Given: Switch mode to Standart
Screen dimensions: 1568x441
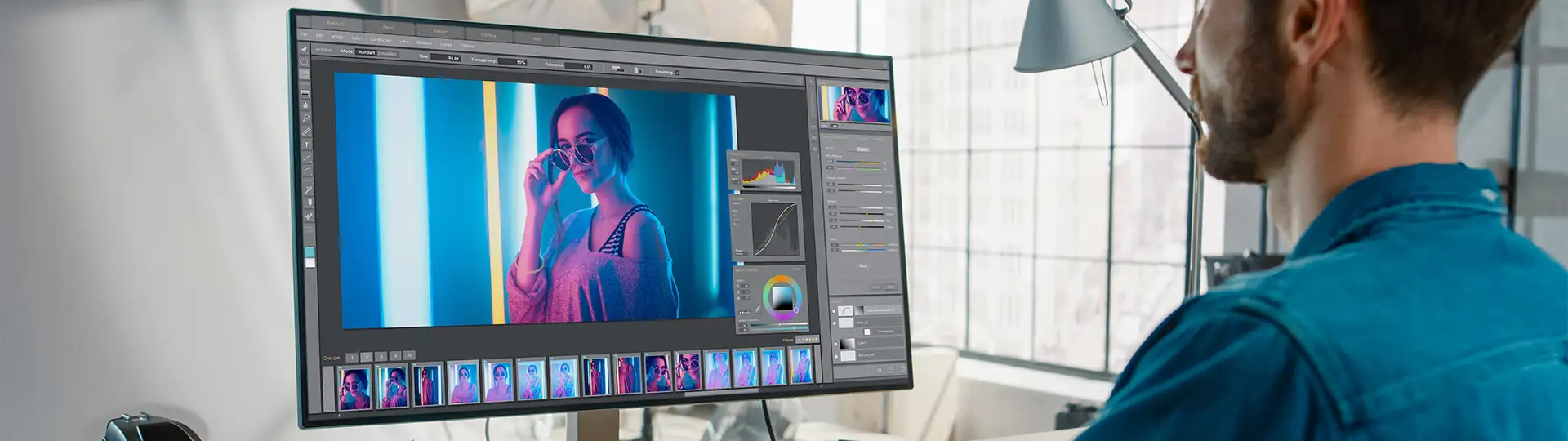Looking at the screenshot, I should click(366, 52).
